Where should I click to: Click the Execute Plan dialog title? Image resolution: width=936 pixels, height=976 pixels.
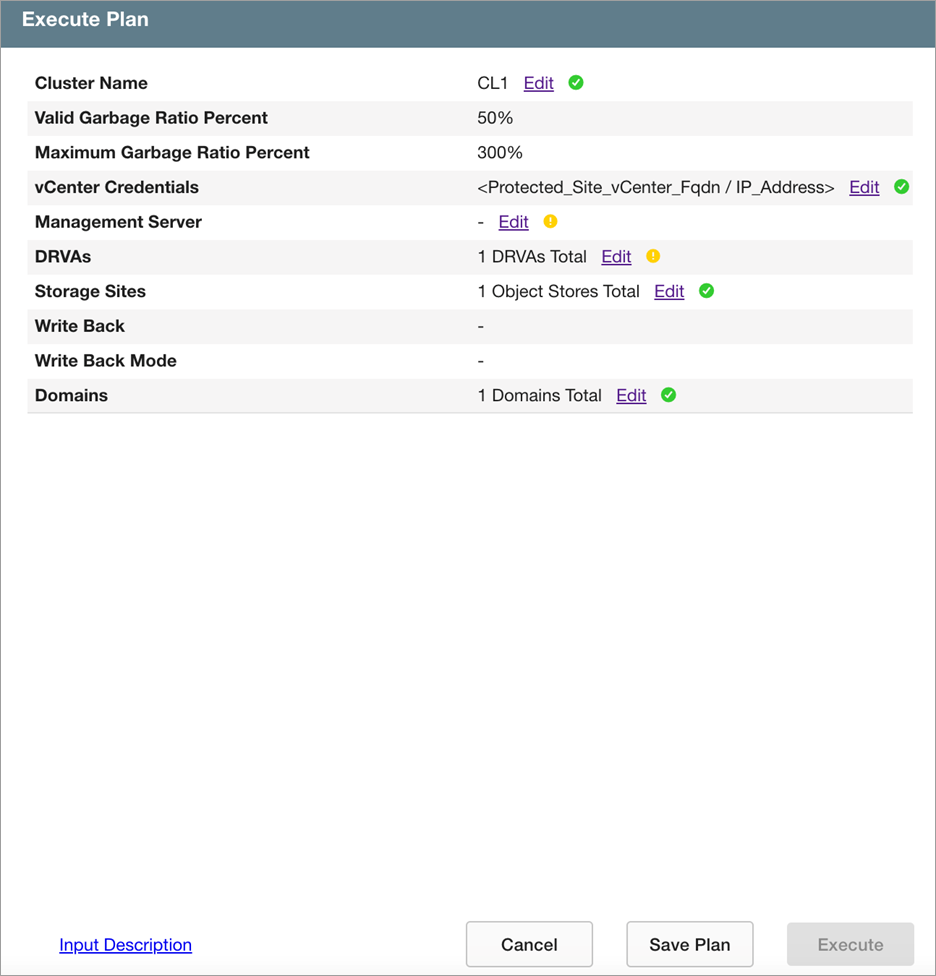click(x=85, y=20)
